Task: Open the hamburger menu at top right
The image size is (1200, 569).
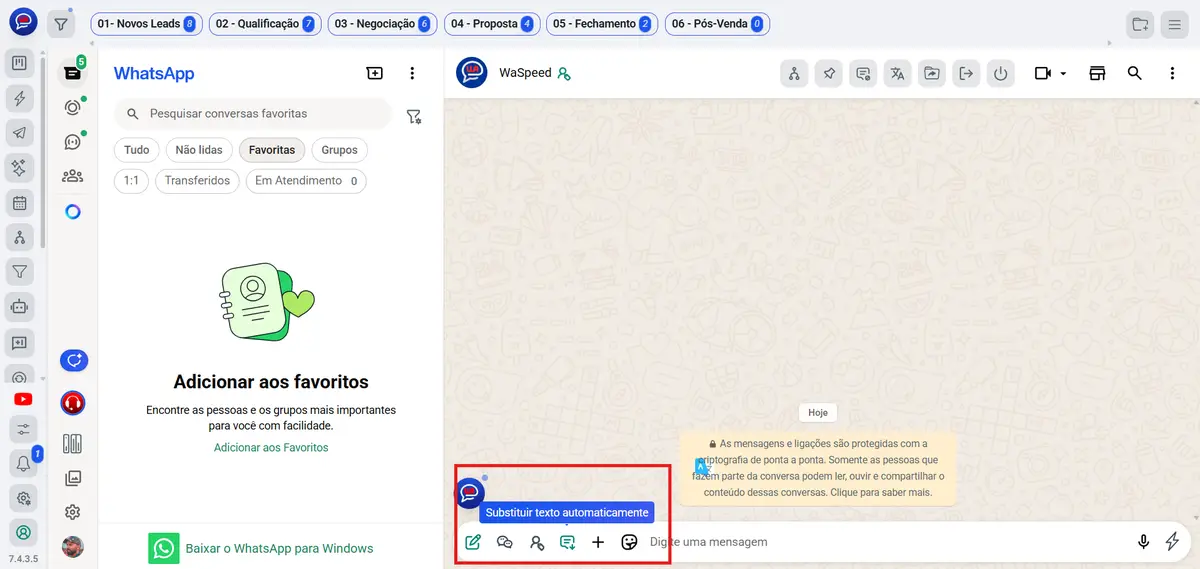Action: coord(1175,24)
